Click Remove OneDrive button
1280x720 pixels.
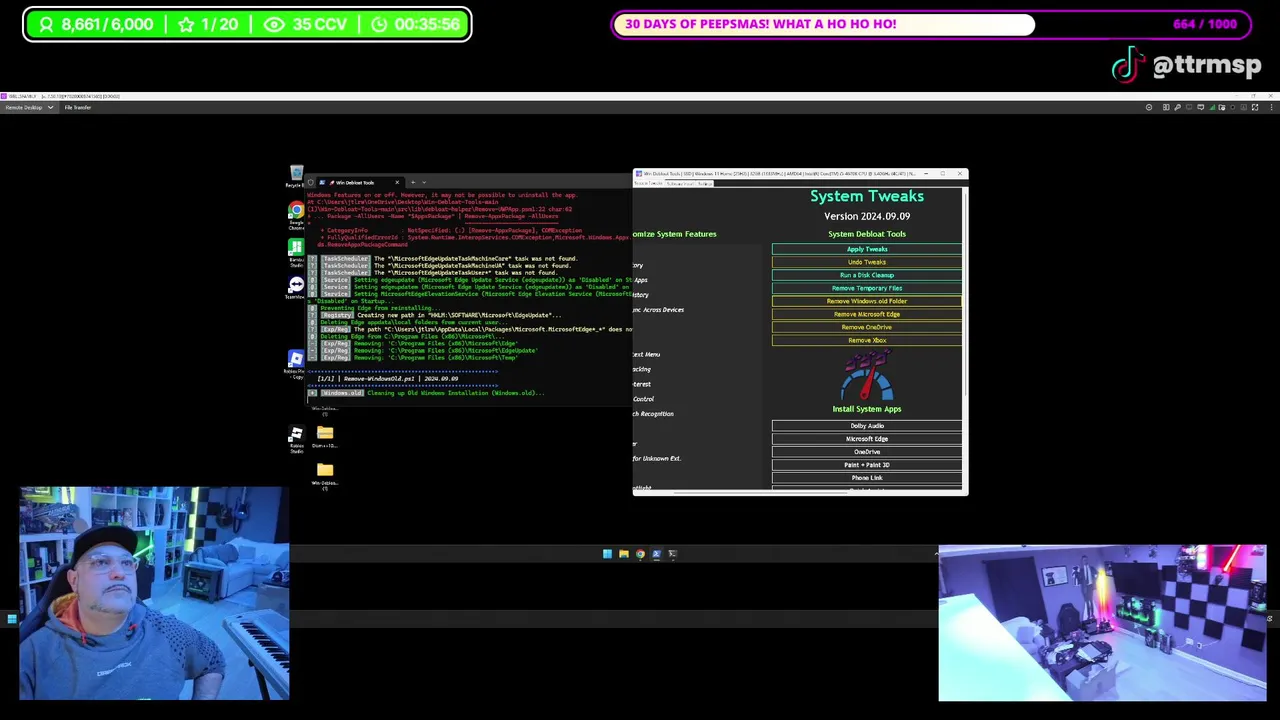click(x=867, y=327)
